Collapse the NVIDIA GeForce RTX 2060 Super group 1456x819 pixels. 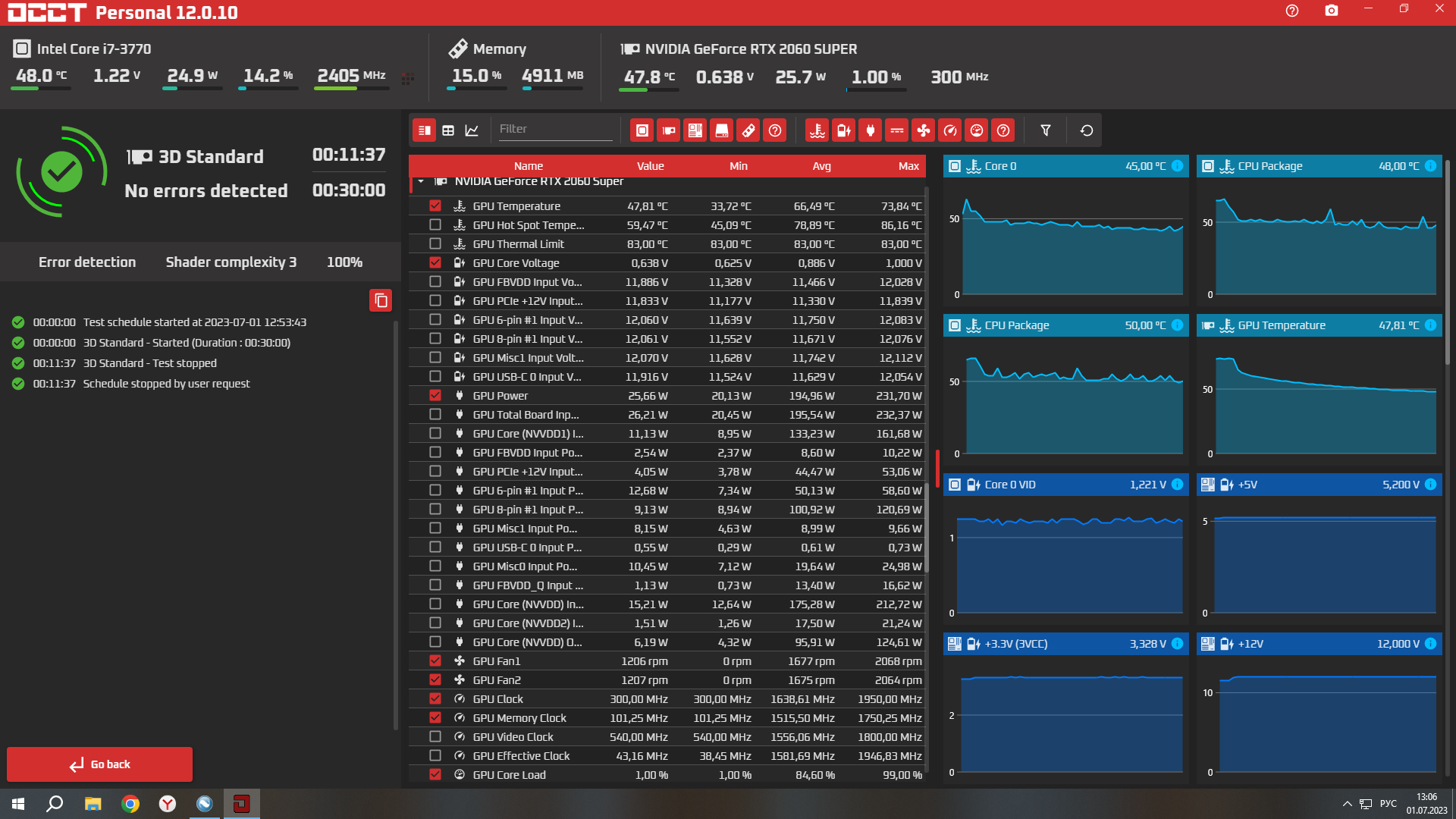click(x=421, y=181)
